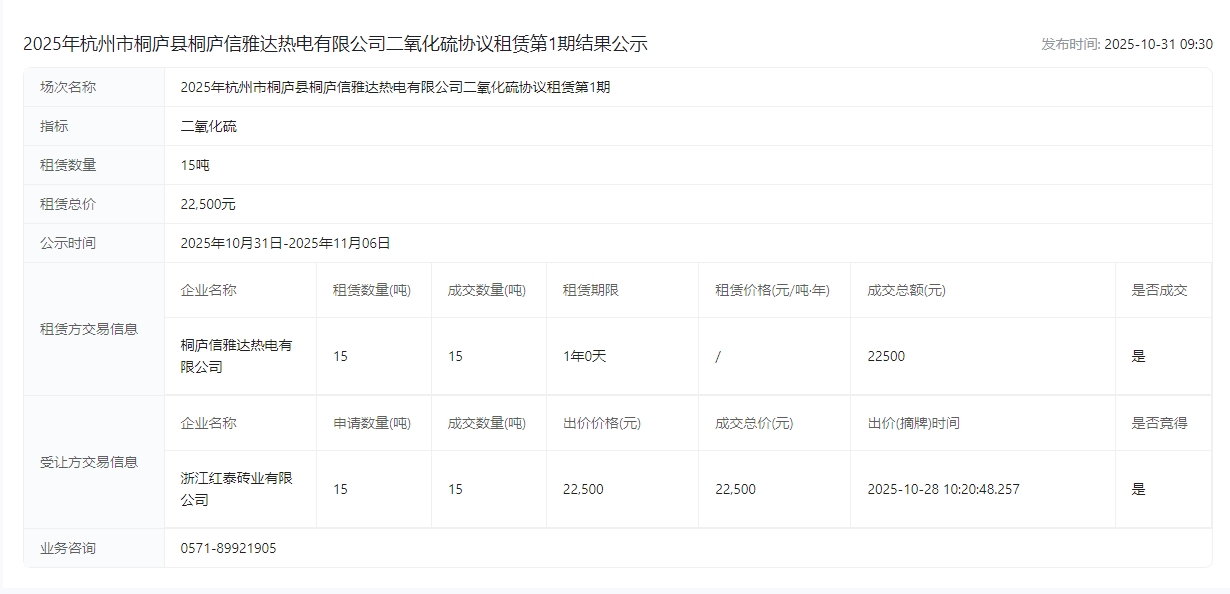This screenshot has width=1230, height=594.
Task: Click the page title about 二氧化硫协议租赁结果公示
Action: pos(335,44)
